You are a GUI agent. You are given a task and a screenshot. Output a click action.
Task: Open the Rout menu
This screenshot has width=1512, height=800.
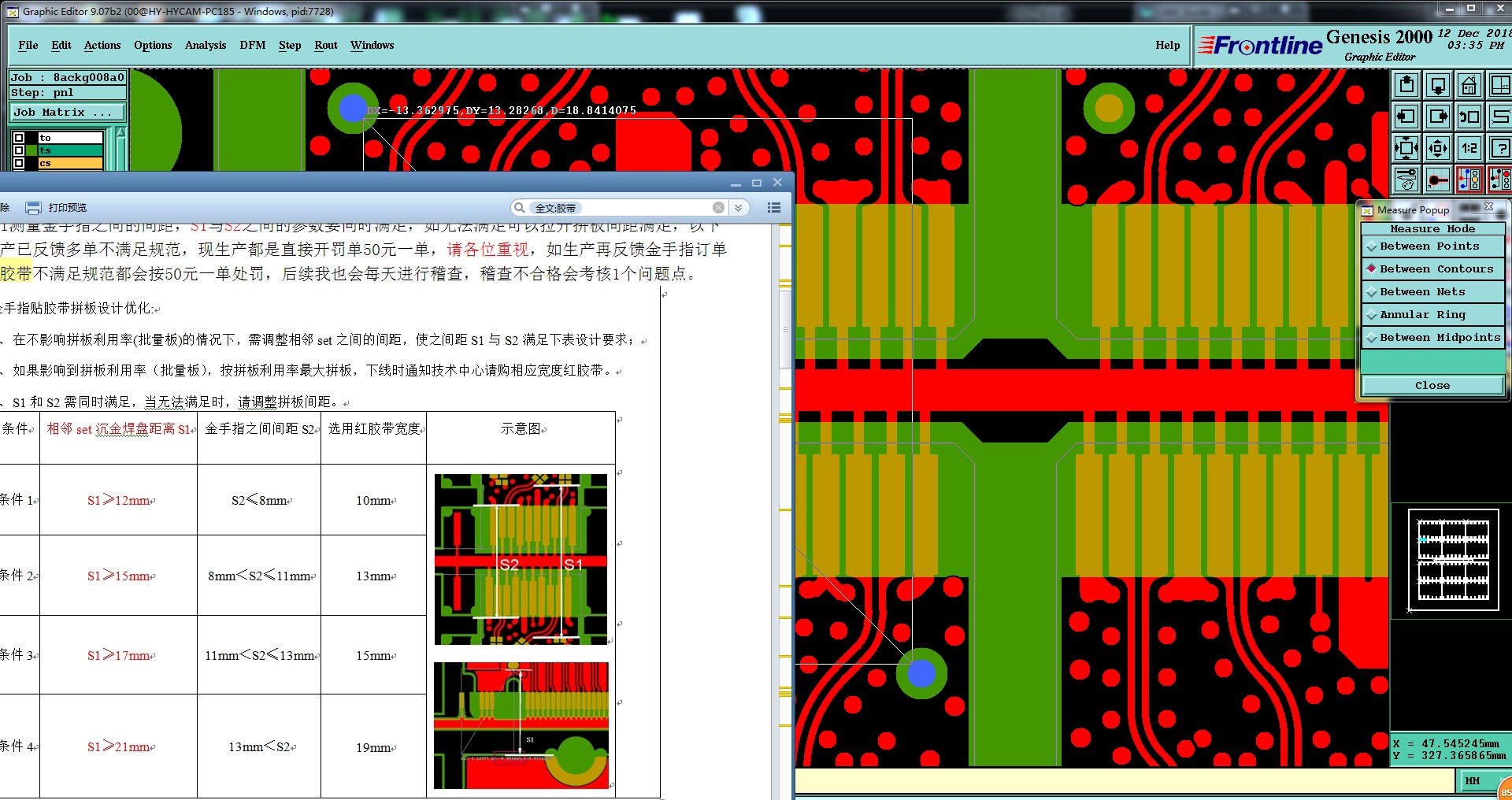pos(326,45)
